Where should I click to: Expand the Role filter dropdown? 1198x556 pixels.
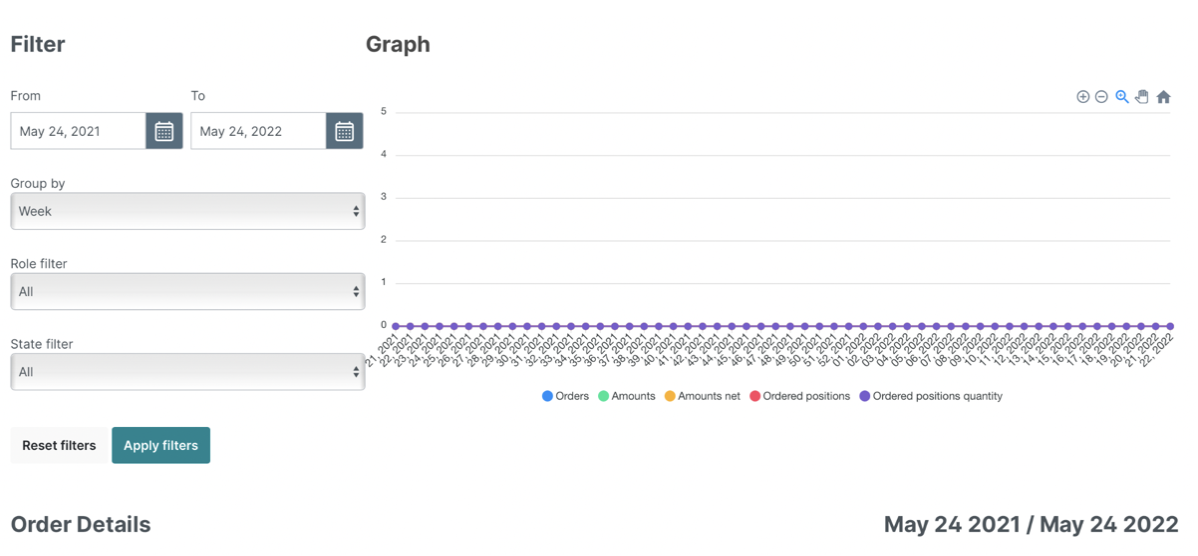[x=188, y=291]
